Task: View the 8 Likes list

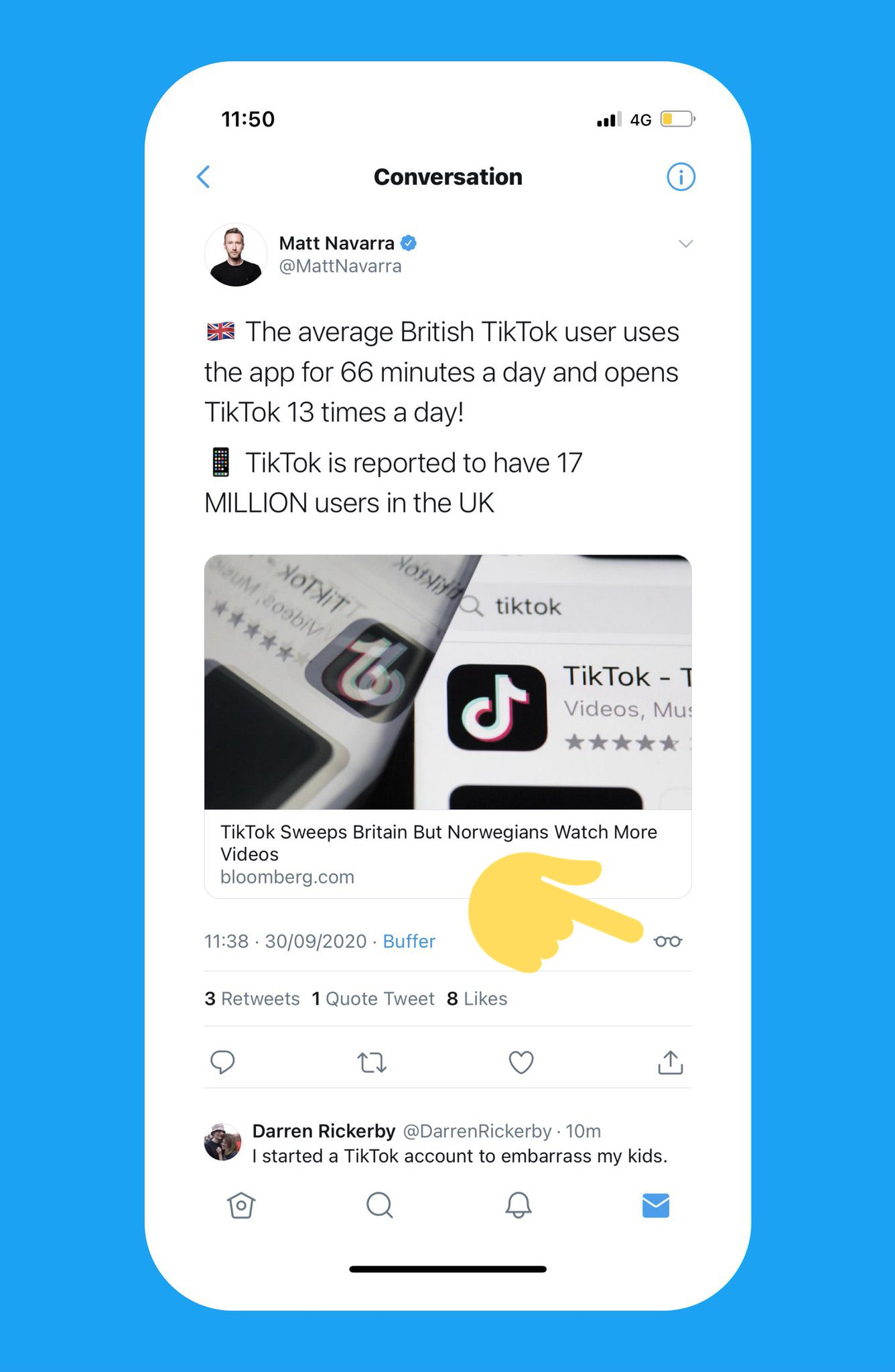Action: [477, 998]
